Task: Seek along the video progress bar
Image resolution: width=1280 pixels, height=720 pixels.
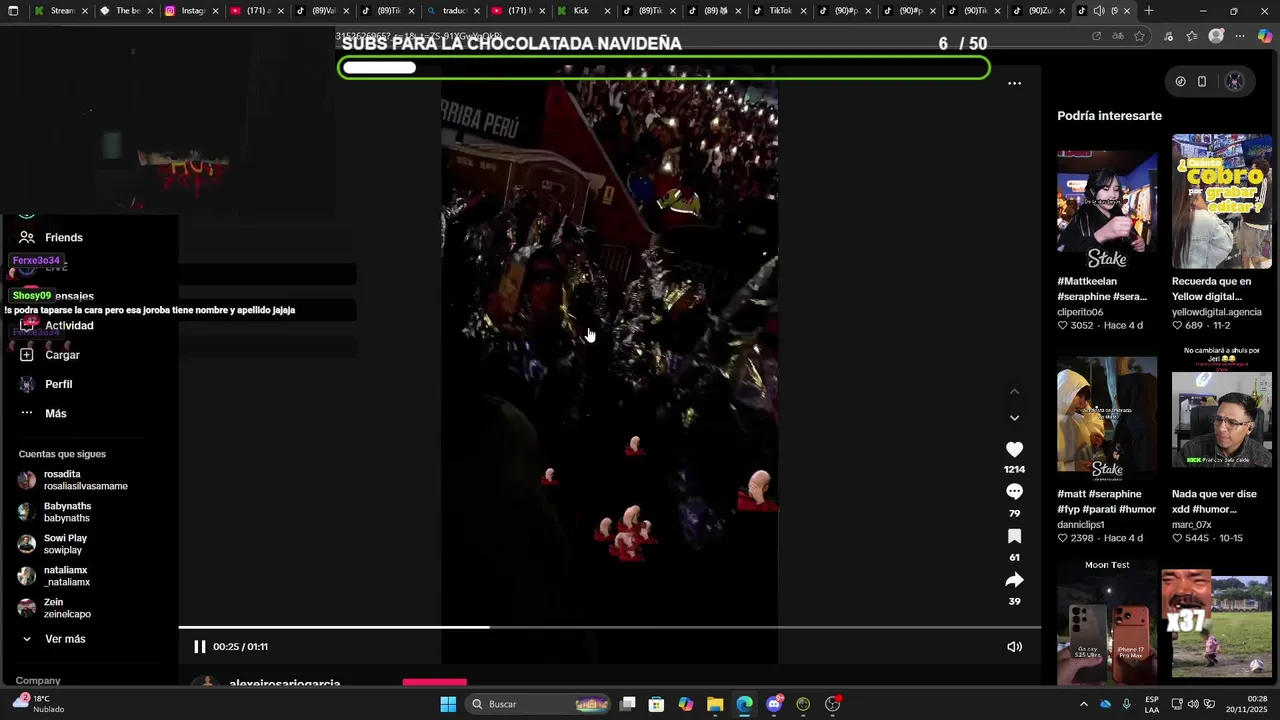Action: (x=610, y=628)
